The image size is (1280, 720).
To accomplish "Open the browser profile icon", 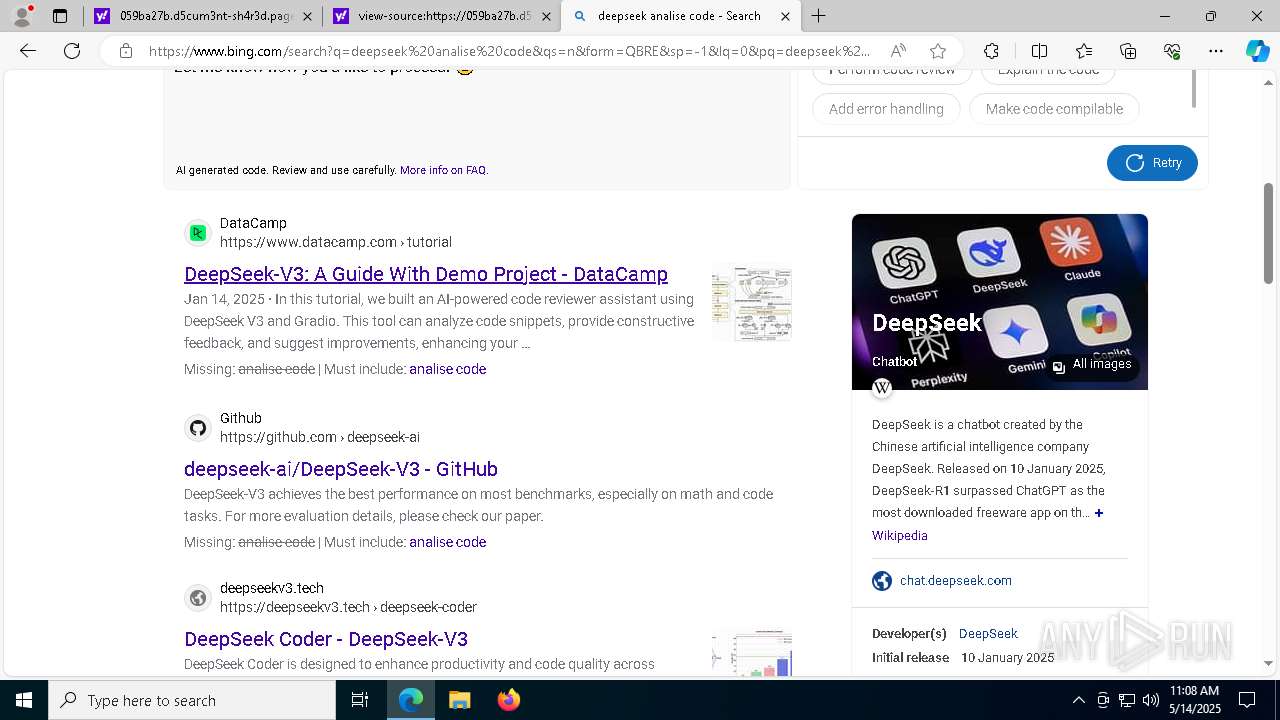I will click(22, 16).
